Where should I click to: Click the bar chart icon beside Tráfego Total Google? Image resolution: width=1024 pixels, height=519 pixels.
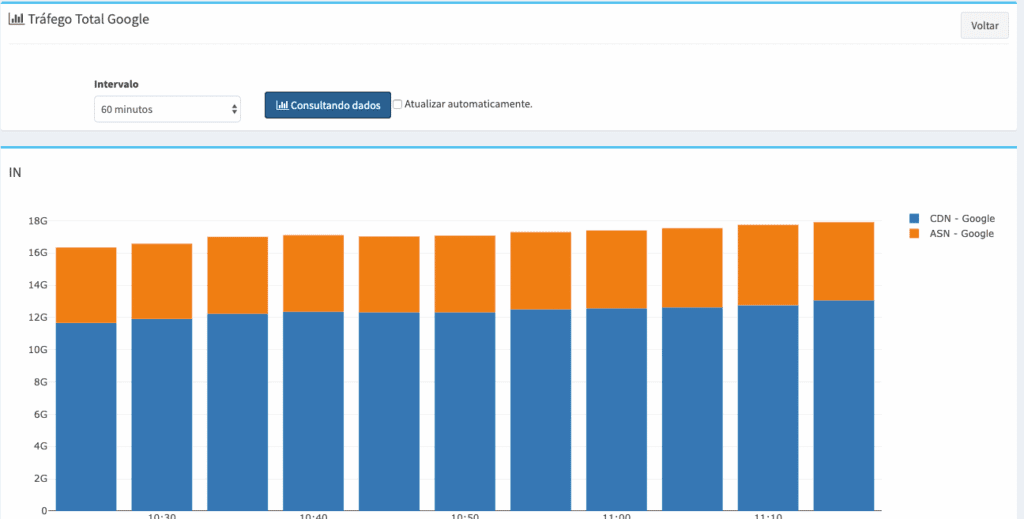[16, 19]
